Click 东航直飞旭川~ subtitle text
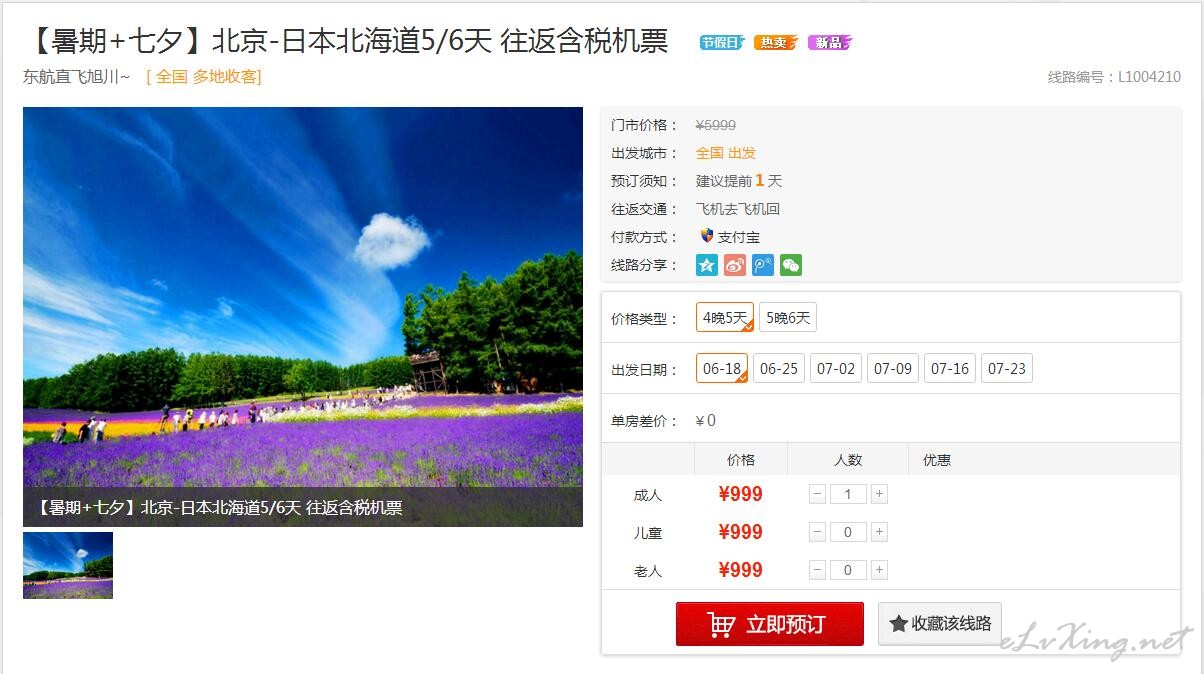This screenshot has height=674, width=1204. click(x=77, y=76)
